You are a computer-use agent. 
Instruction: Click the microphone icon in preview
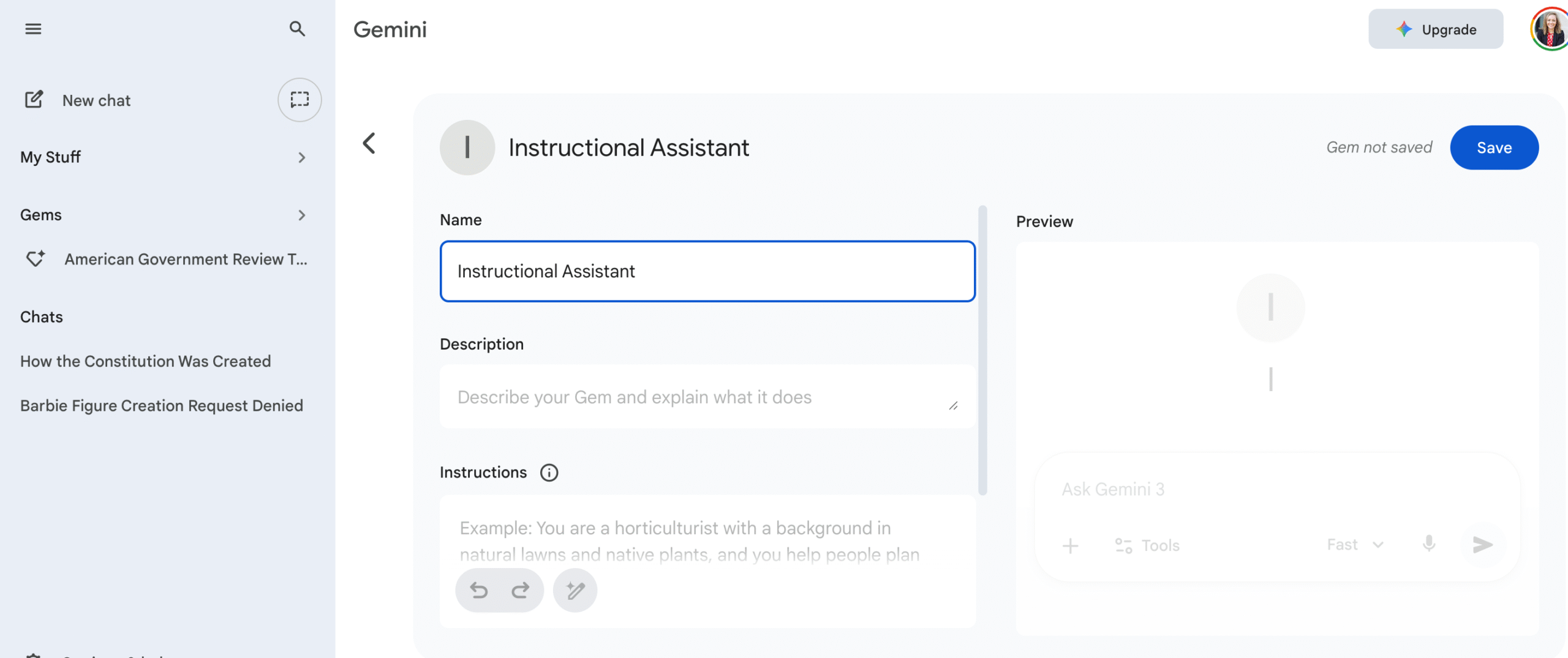(1428, 544)
